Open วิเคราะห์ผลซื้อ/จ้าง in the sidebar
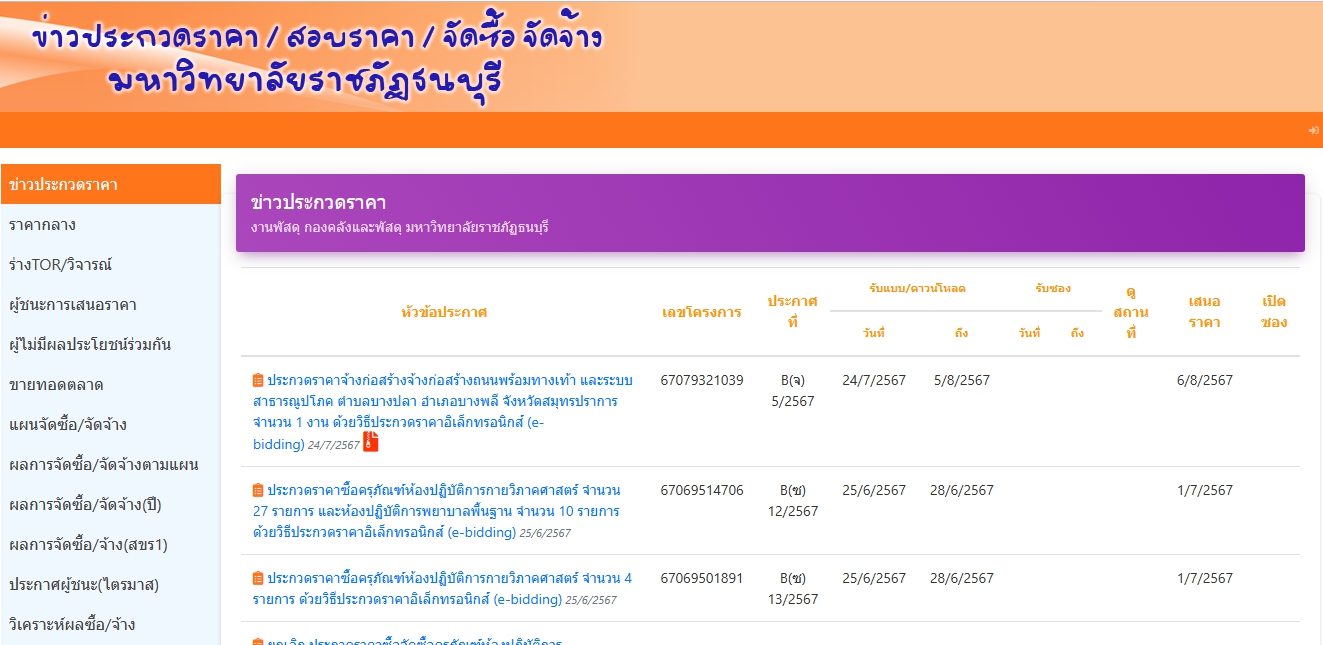The width and height of the screenshot is (1323, 645). click(x=111, y=624)
